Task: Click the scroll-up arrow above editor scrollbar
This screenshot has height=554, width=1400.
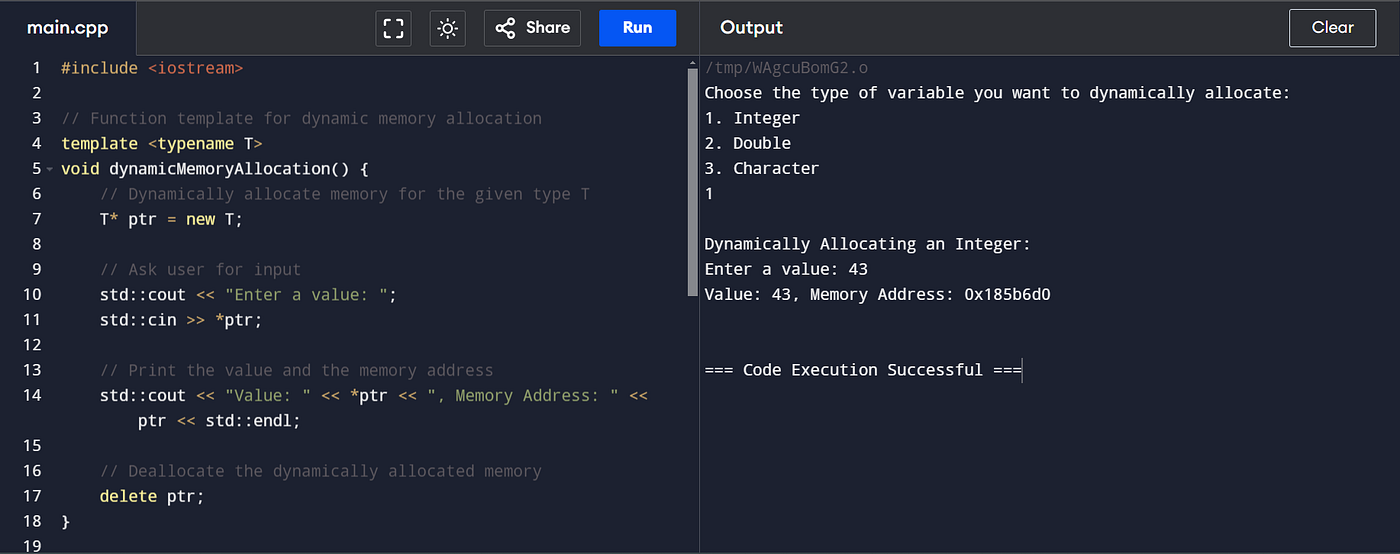Action: [x=692, y=65]
